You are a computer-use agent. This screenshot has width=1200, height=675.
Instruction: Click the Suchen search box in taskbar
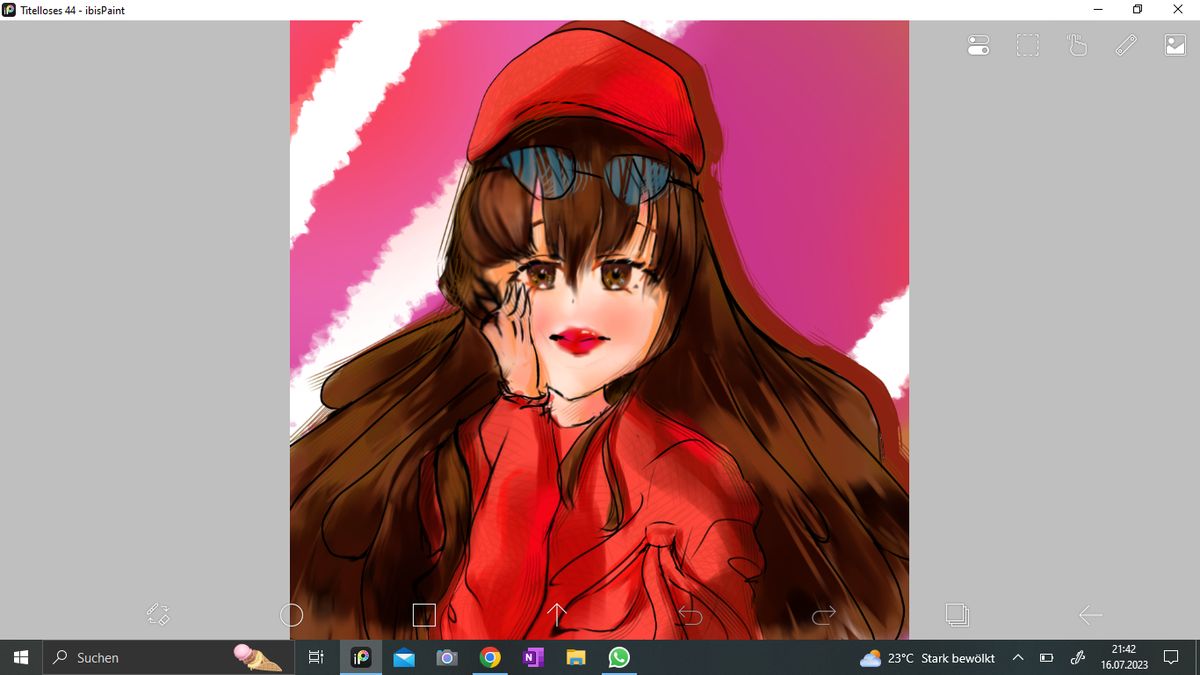point(167,657)
